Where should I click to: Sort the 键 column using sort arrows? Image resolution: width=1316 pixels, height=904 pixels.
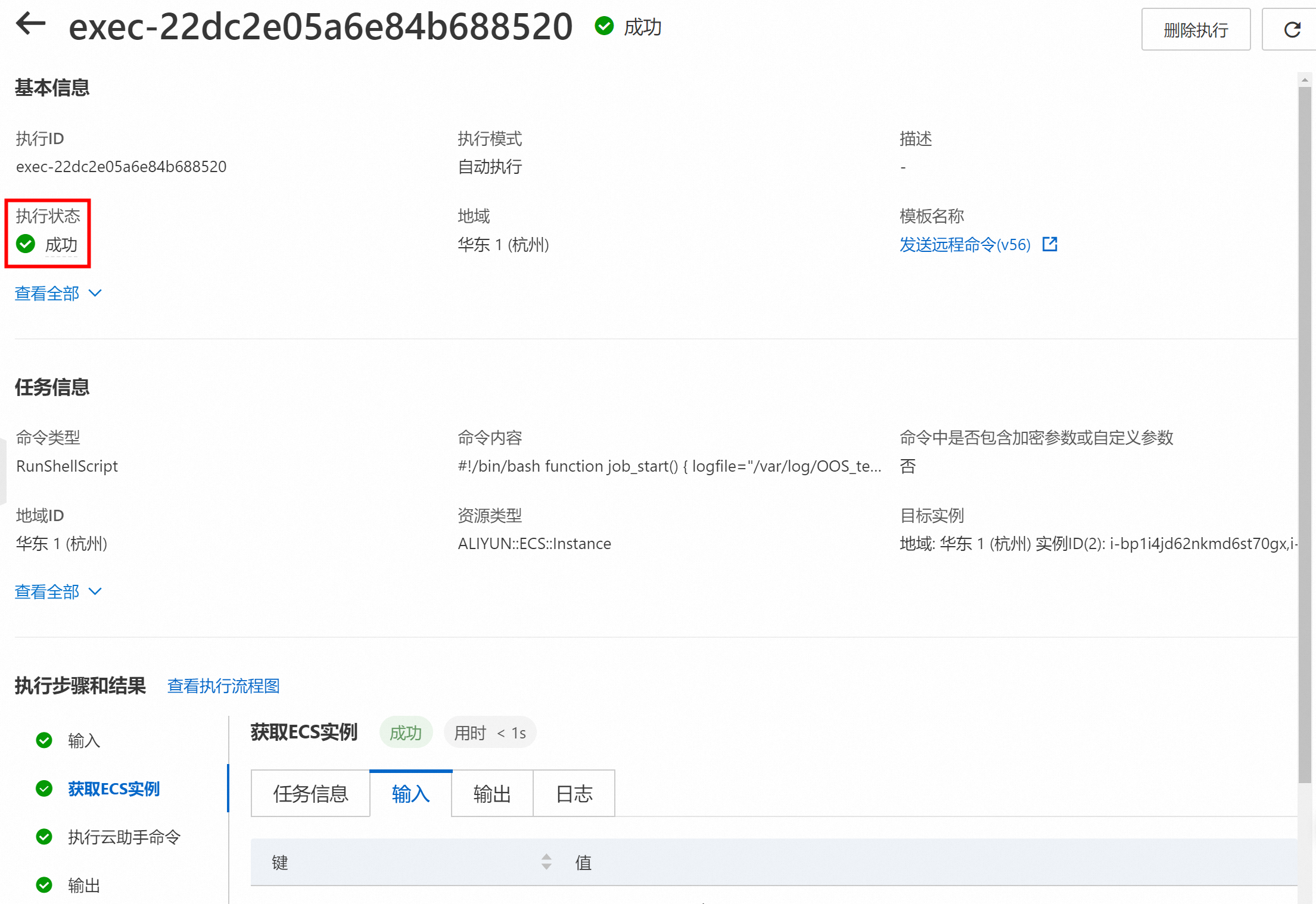tap(546, 862)
